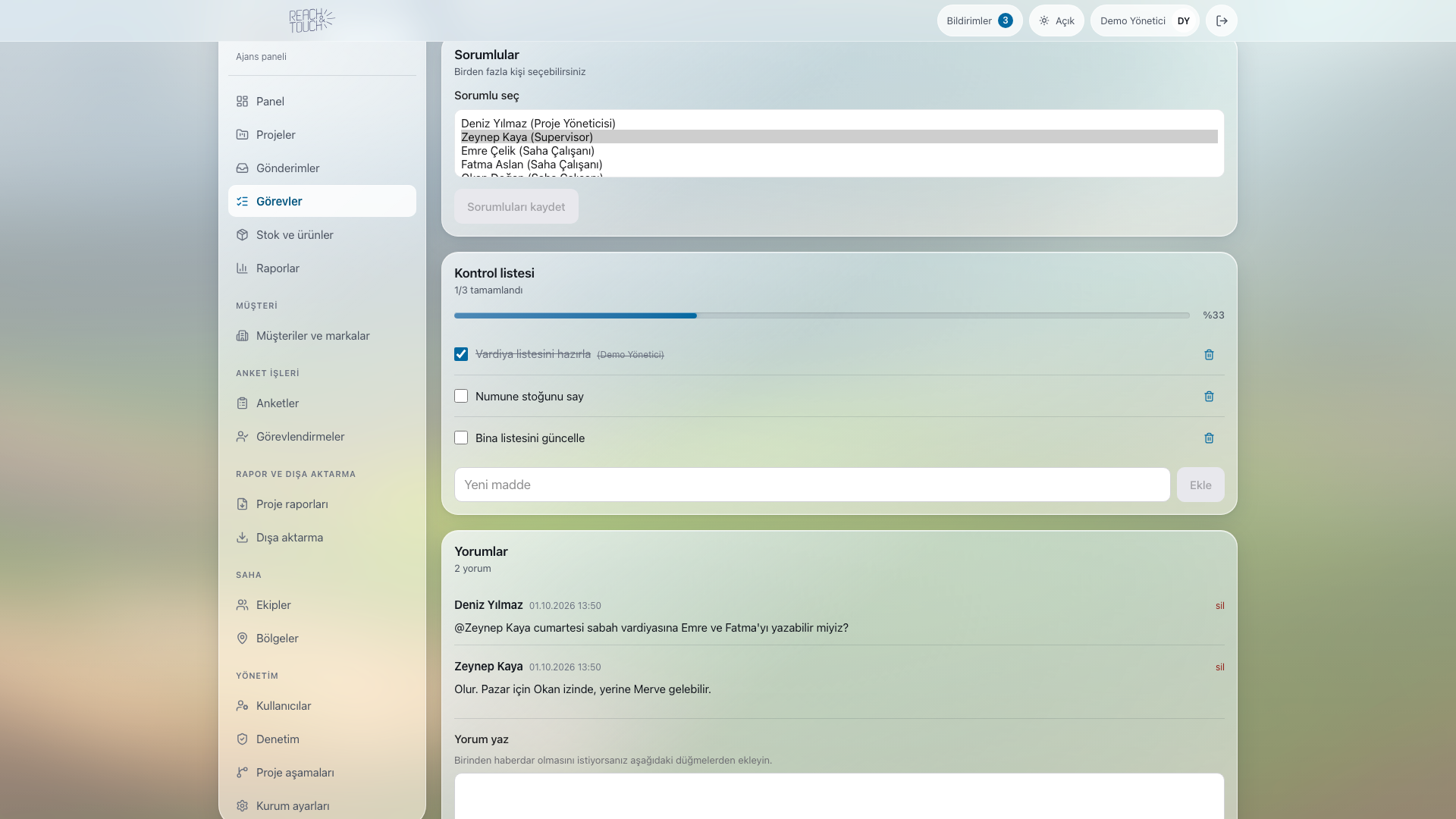1456x819 pixels.
Task: Open Kullanıcılar in sidebar
Action: [322, 705]
